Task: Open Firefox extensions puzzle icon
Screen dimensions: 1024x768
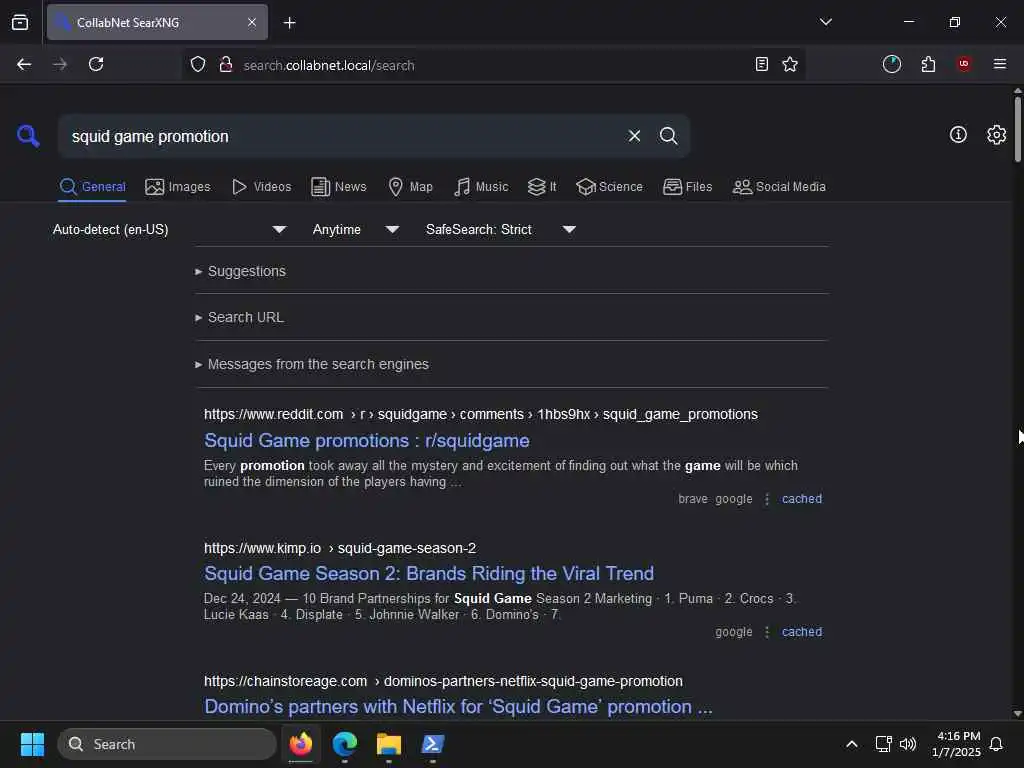Action: (928, 64)
